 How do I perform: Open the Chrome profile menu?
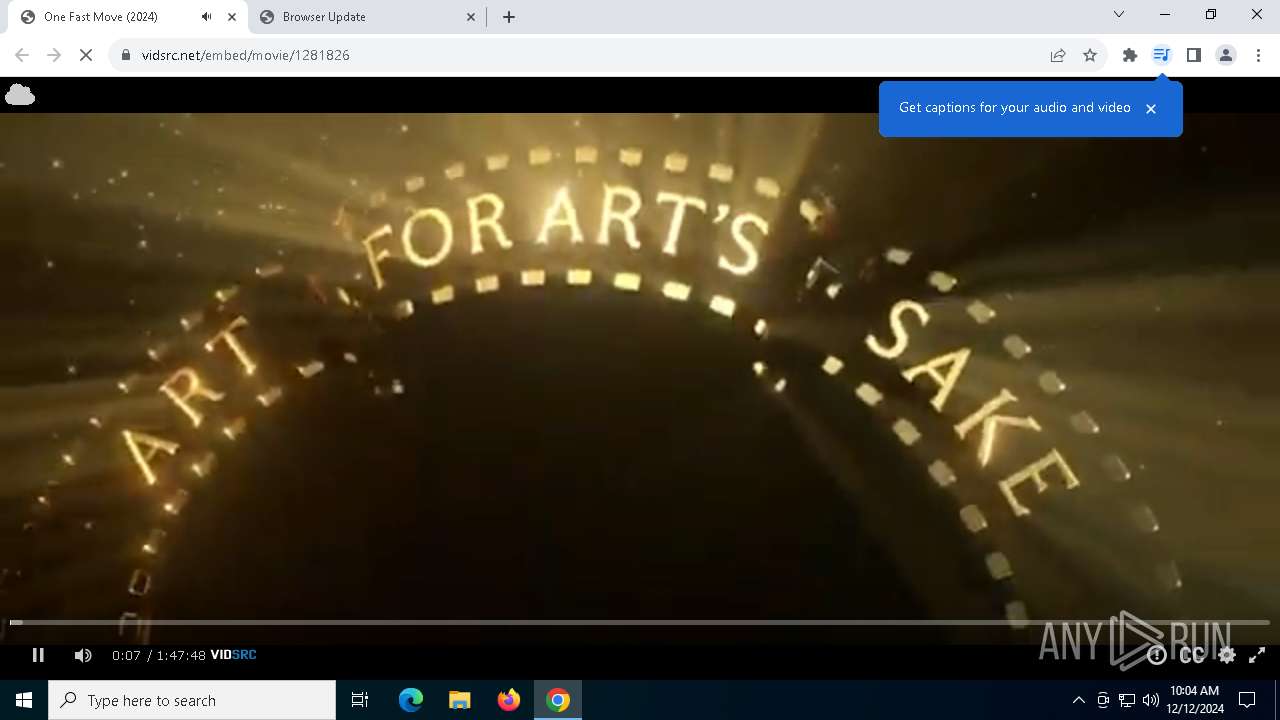(x=1226, y=55)
